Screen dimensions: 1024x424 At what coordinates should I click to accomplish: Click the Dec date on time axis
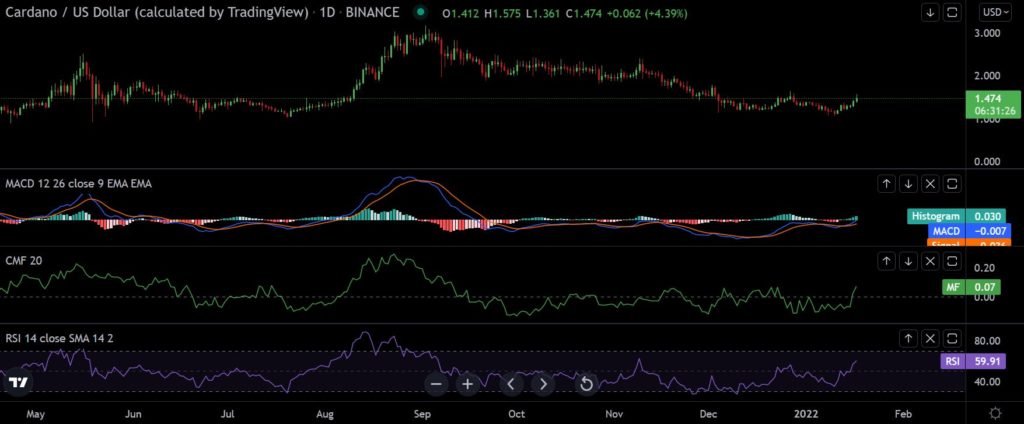[x=708, y=414]
